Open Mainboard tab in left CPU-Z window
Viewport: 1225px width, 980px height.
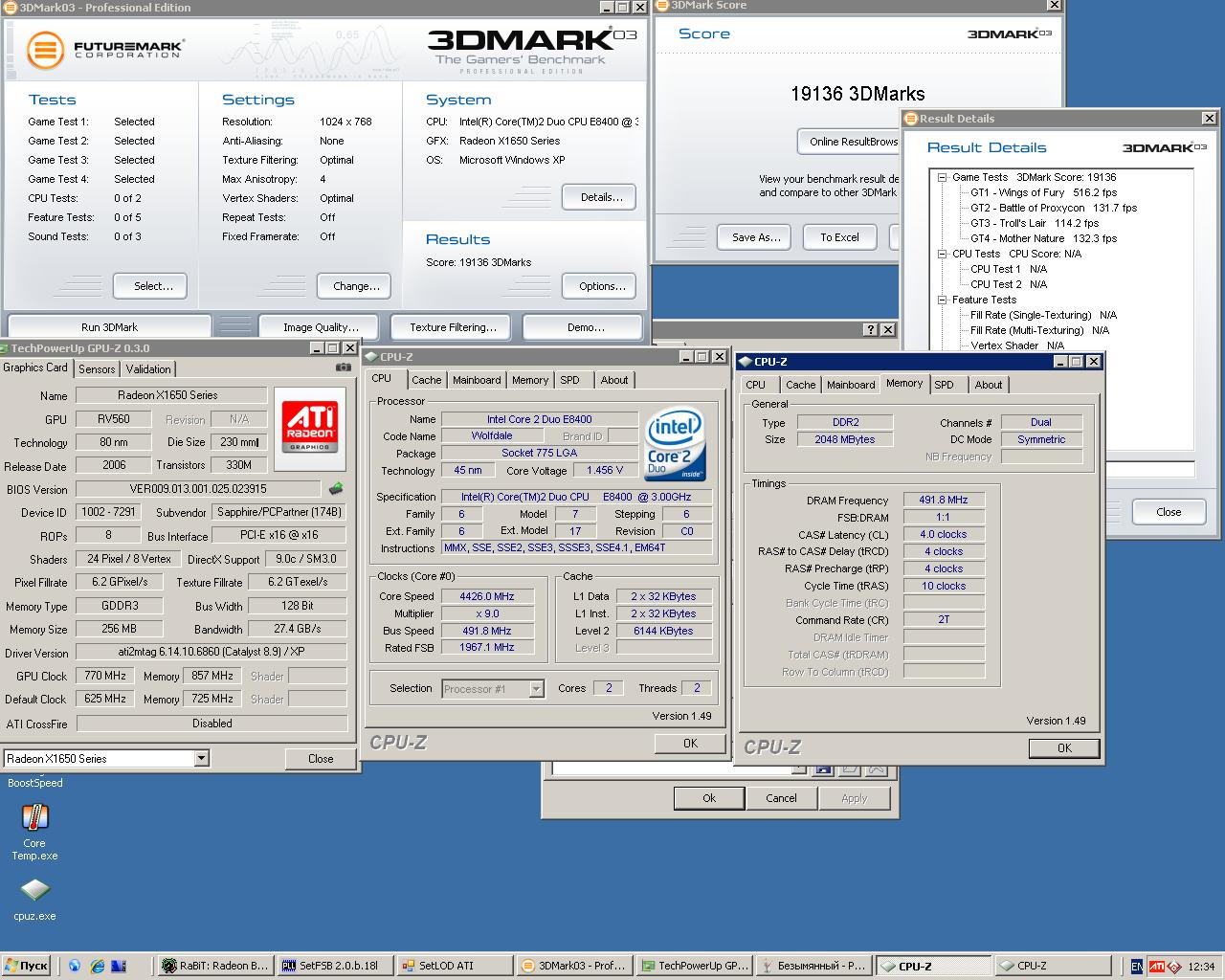(477, 380)
